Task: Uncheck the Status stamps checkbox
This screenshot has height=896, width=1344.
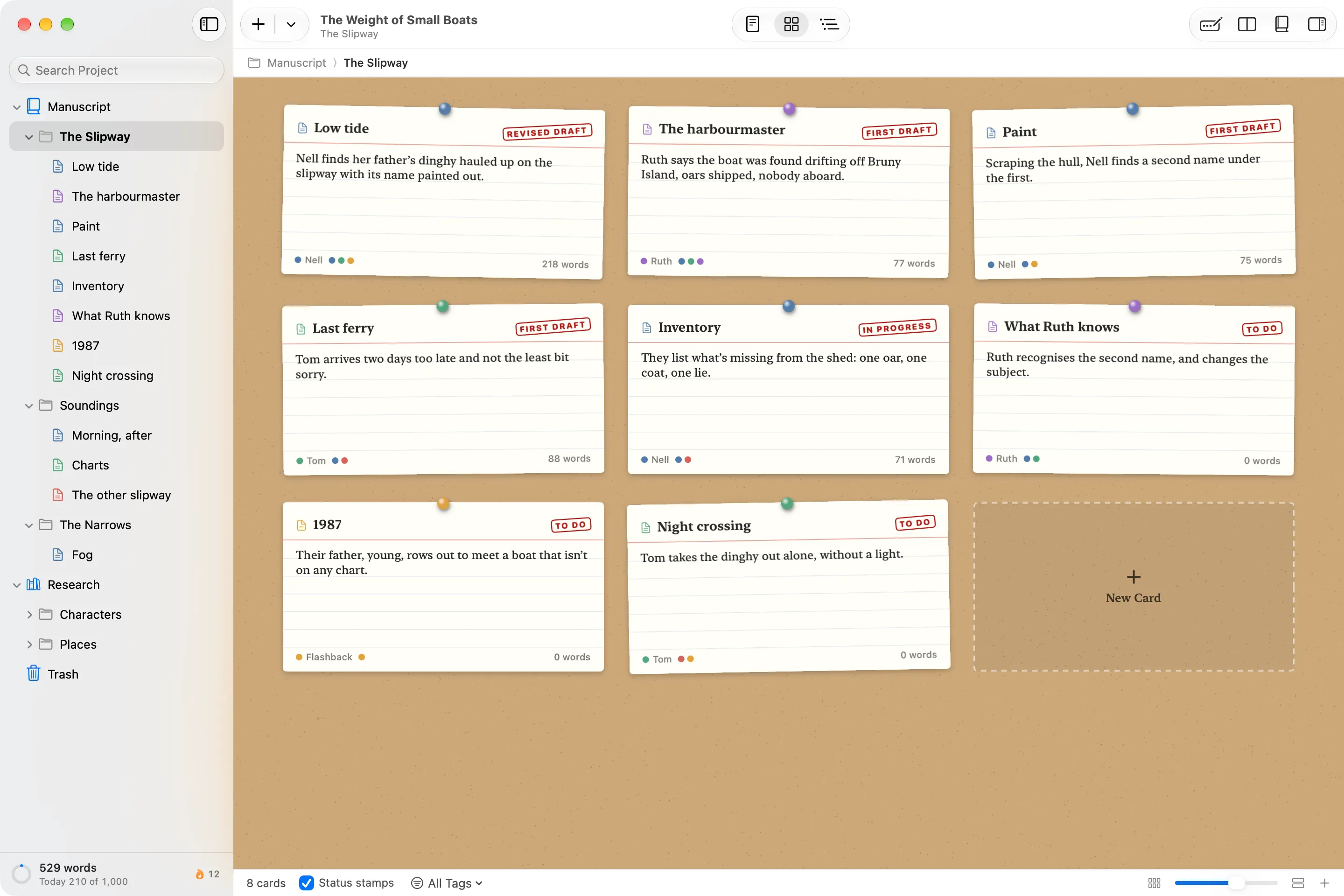Action: (x=307, y=883)
